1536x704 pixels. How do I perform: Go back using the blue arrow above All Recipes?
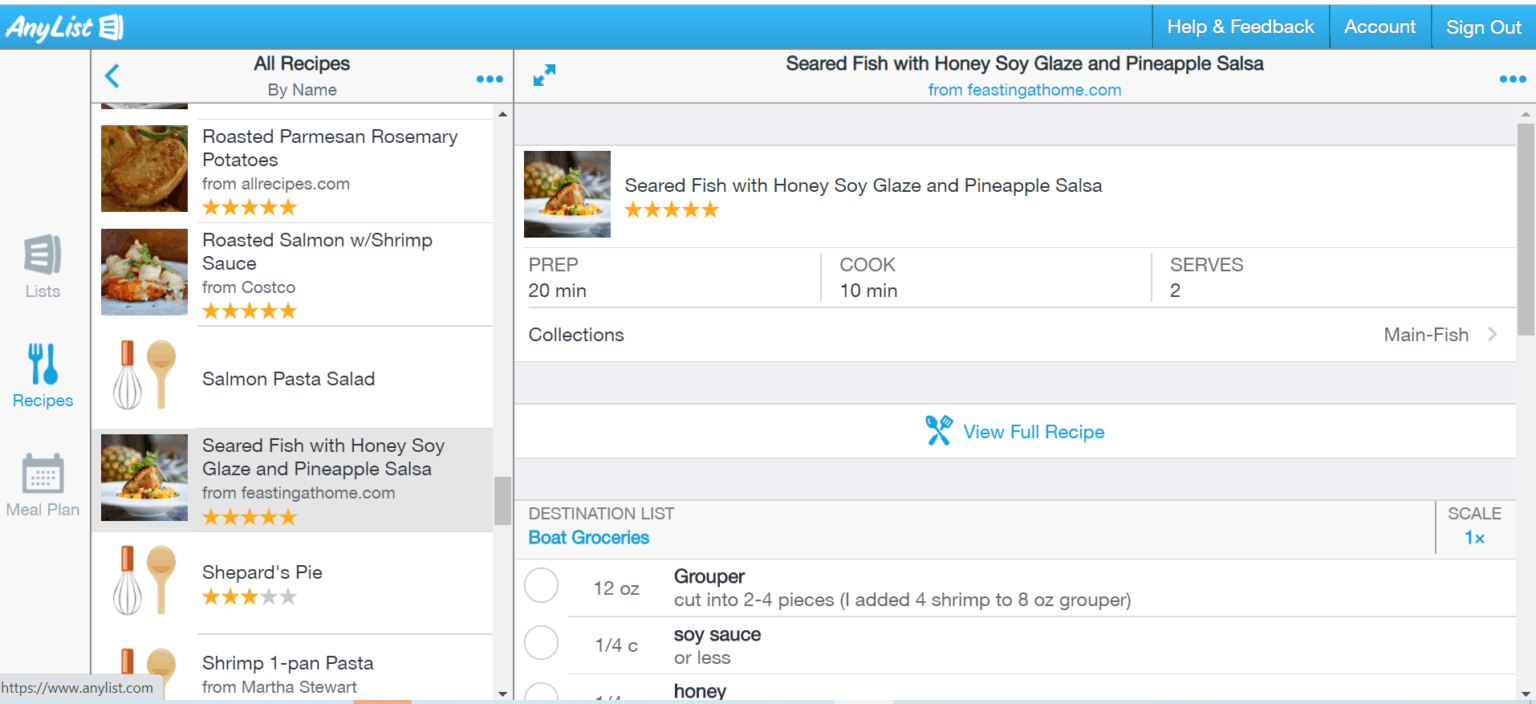coord(112,75)
